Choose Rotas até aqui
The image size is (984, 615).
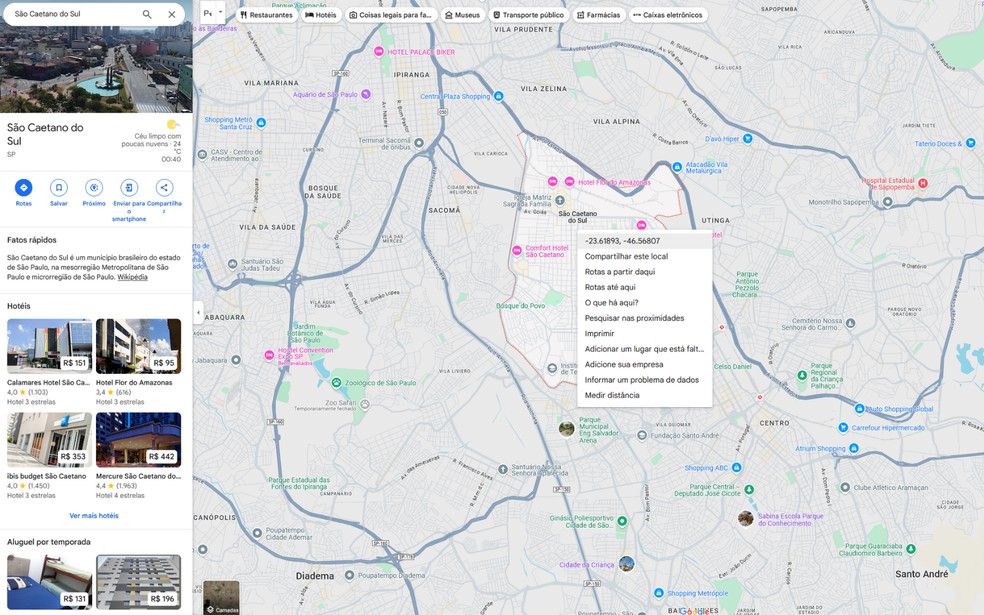(644, 287)
